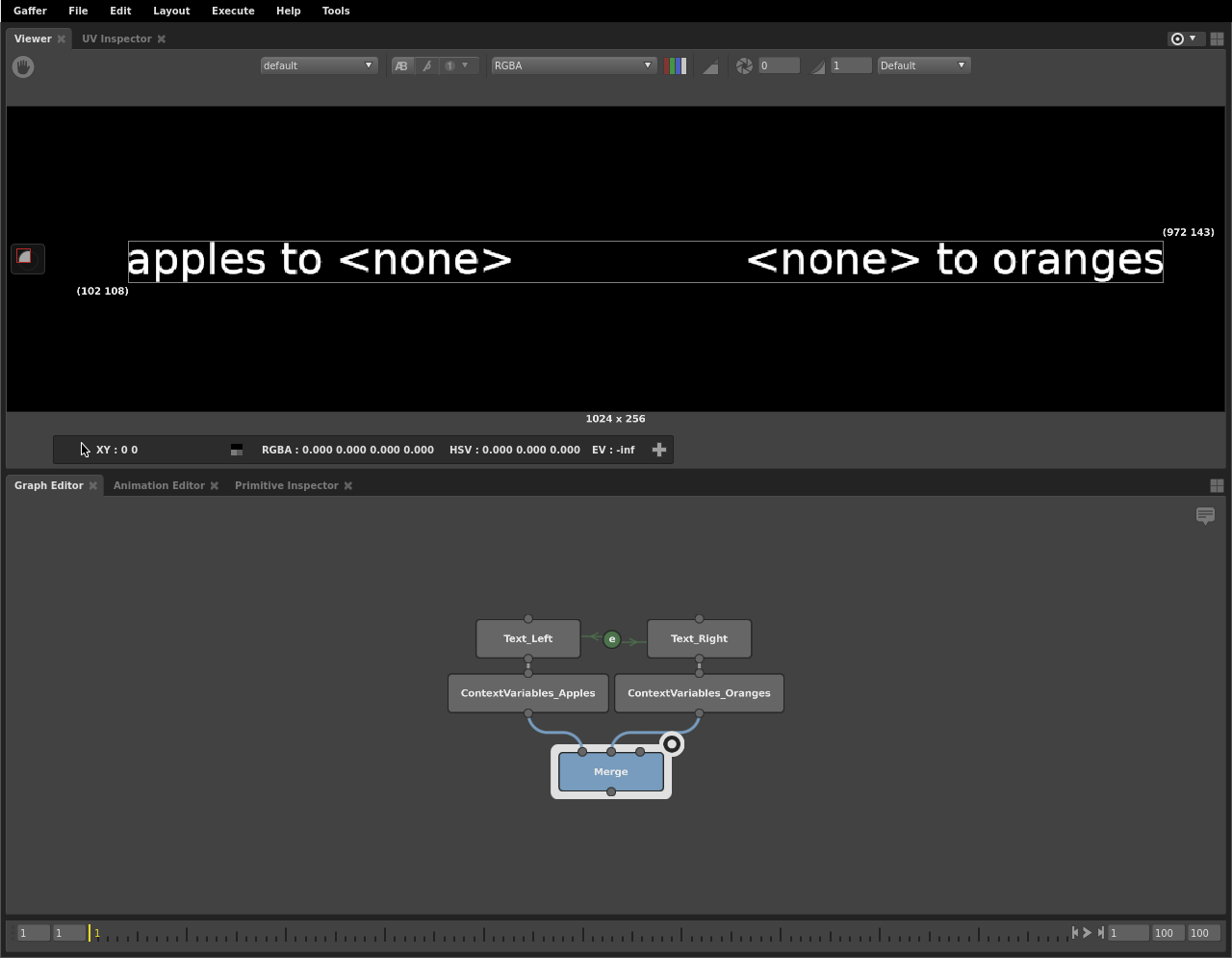Image resolution: width=1232 pixels, height=958 pixels.
Task: Select the Text_Left node
Action: (x=528, y=638)
